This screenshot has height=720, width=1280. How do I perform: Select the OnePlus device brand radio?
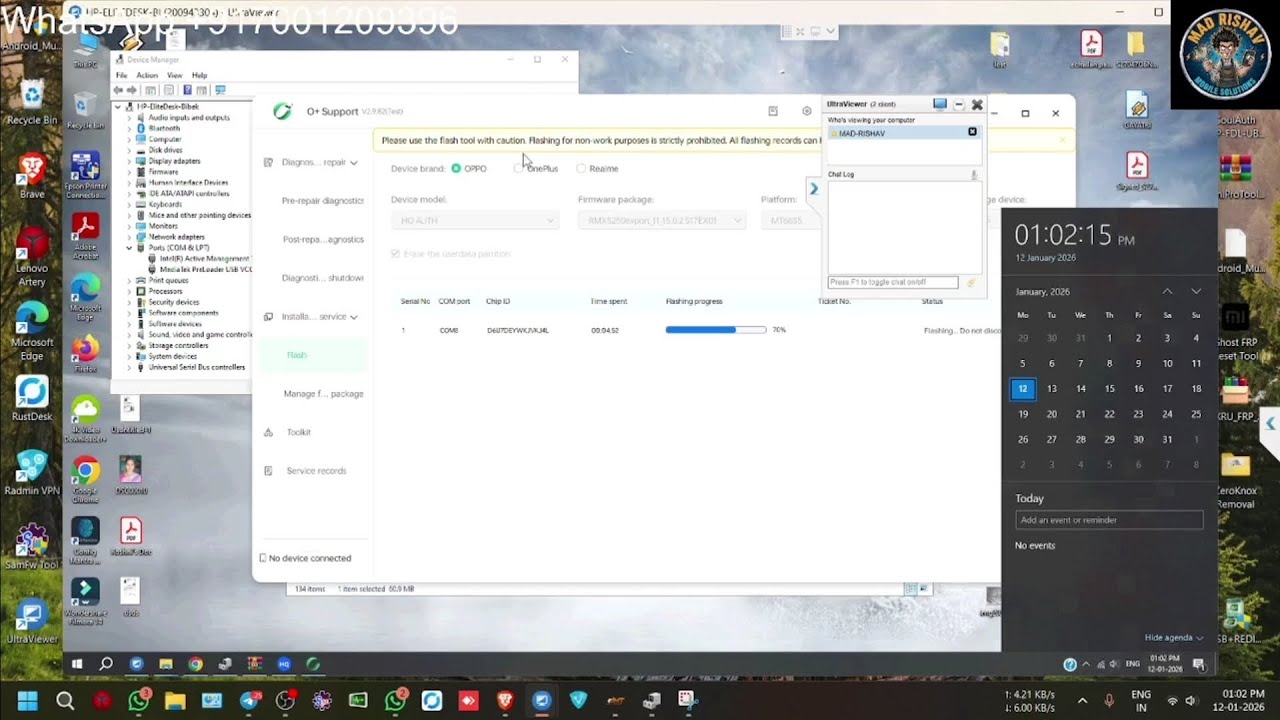pos(518,168)
